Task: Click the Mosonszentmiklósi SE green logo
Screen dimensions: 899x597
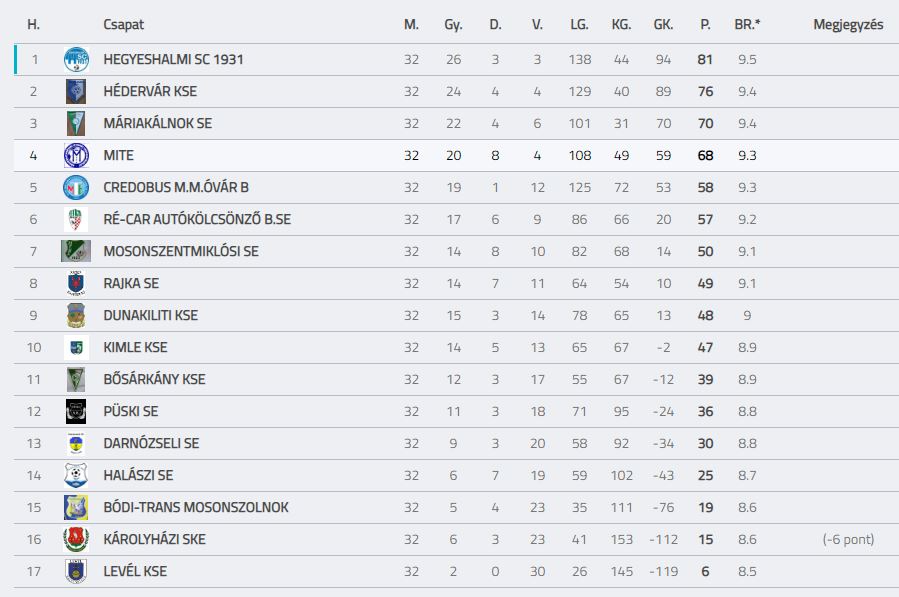Action: [x=76, y=251]
